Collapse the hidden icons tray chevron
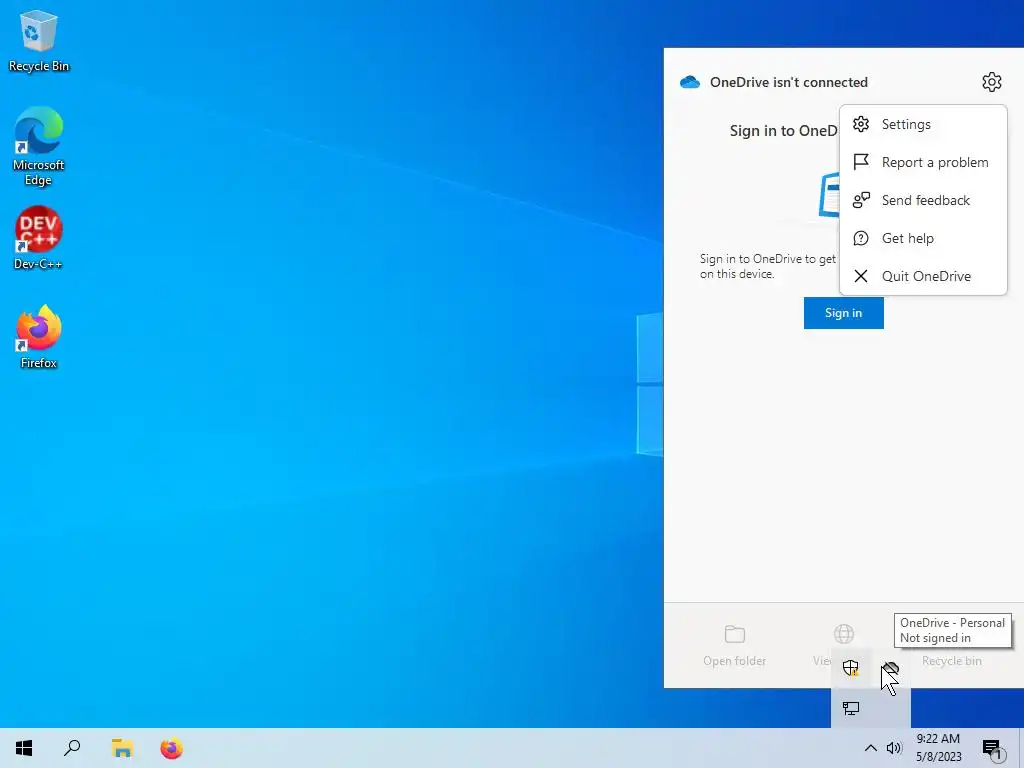1024x768 pixels. pyautogui.click(x=871, y=748)
